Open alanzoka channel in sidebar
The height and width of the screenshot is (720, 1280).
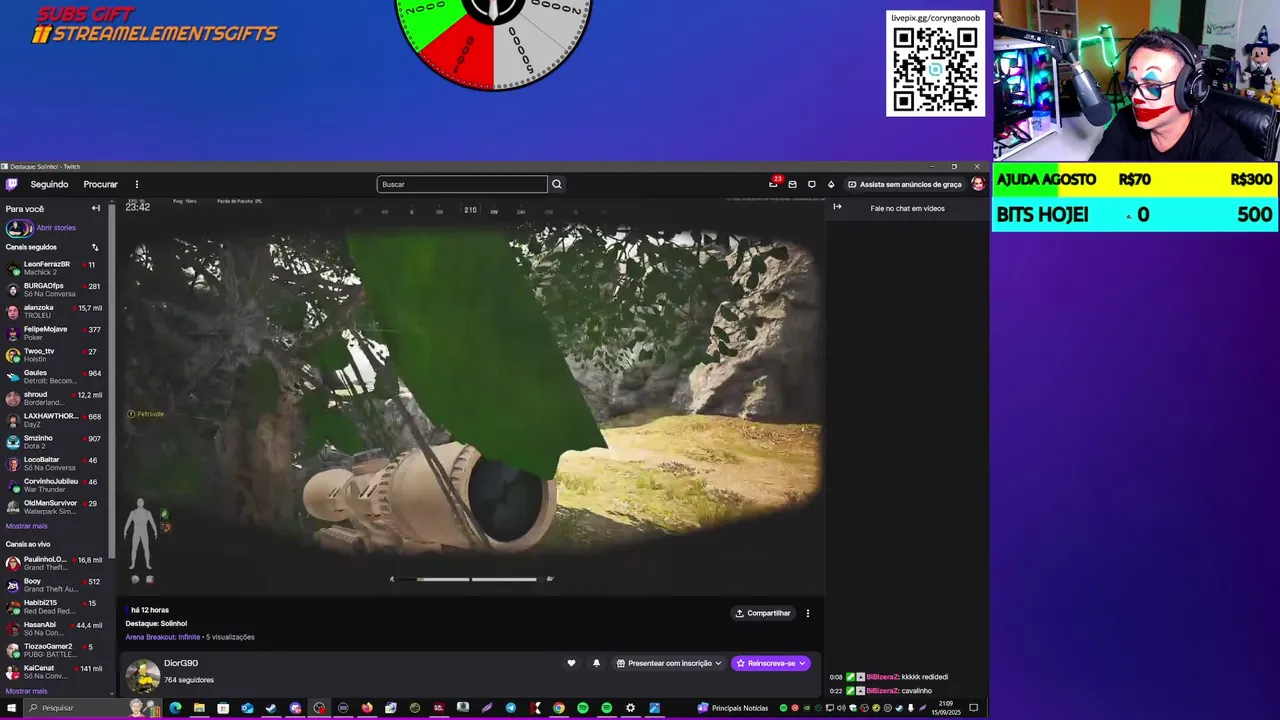[x=56, y=311]
